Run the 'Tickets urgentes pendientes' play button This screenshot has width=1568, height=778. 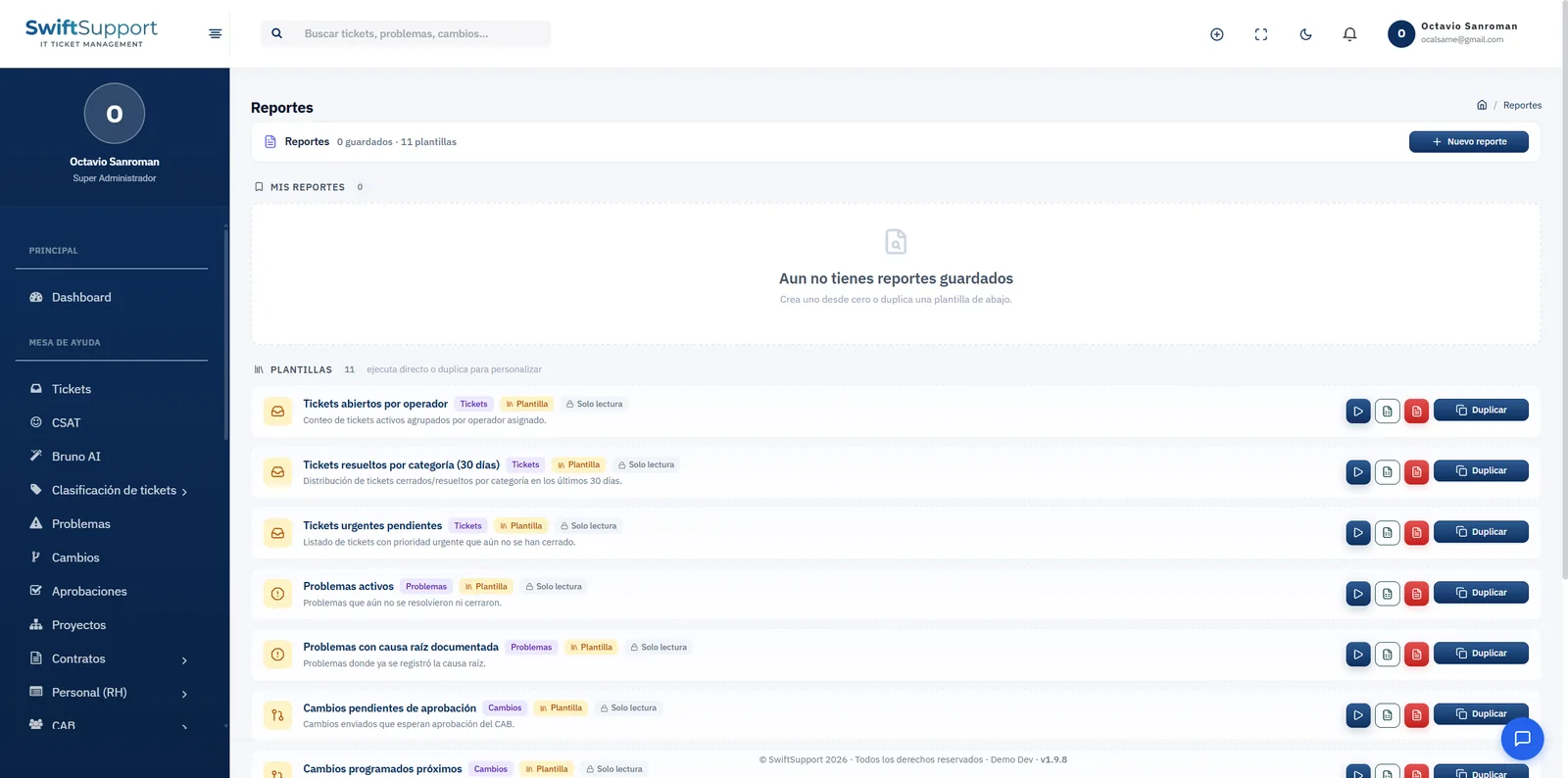click(x=1358, y=533)
